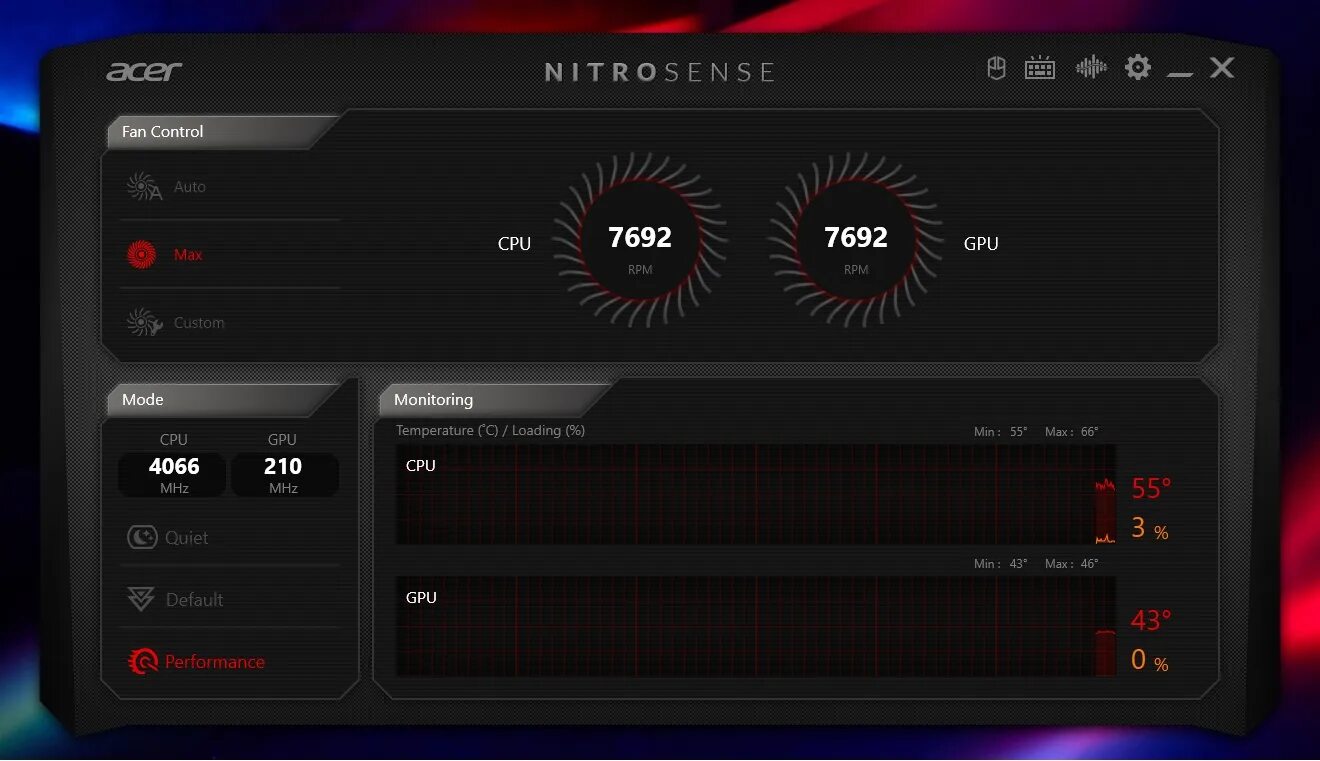
Task: Click the Temperature / Loading label
Action: (x=490, y=431)
